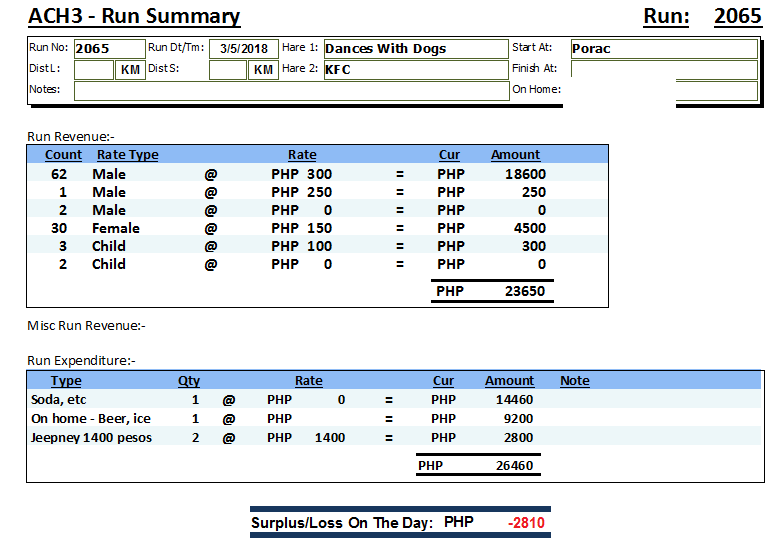Click the Type header in Run Expenditure table
Screen dimensions: 773x547
click(66, 381)
